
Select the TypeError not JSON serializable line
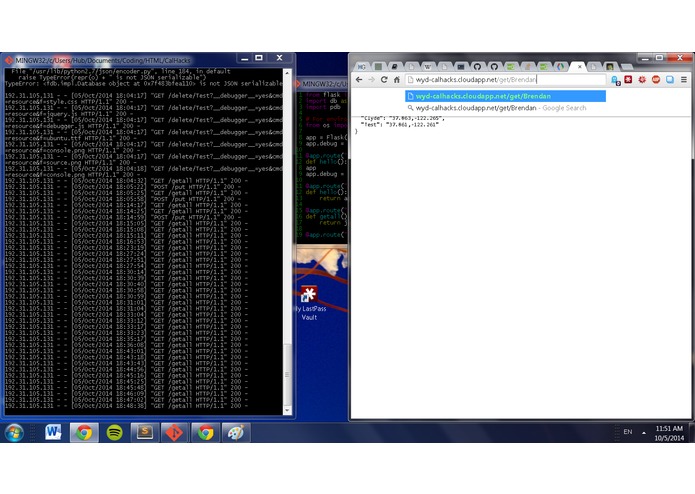143,83
